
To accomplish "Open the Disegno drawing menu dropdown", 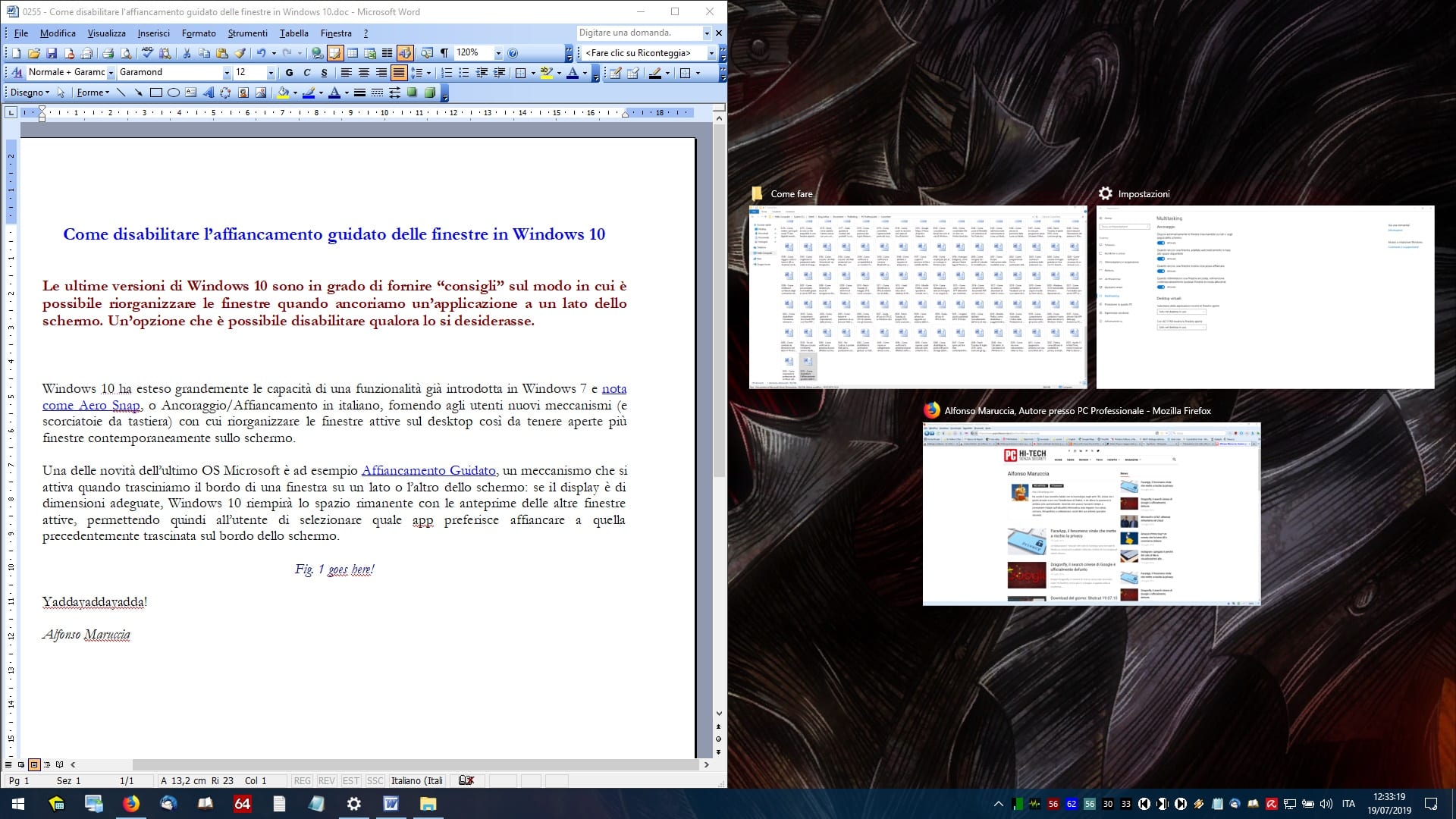I will tap(30, 93).
